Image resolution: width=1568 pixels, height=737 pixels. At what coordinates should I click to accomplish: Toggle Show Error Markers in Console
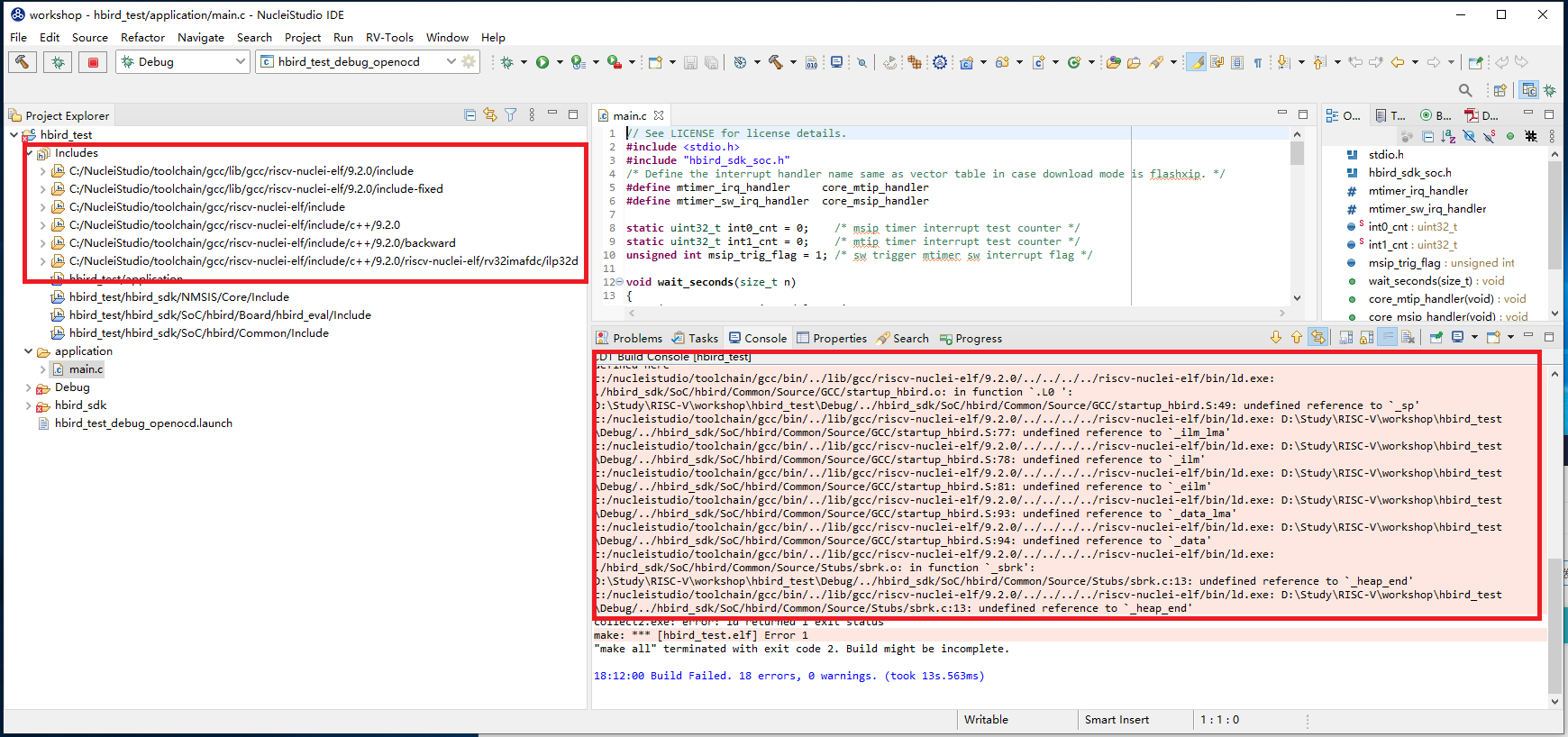pyautogui.click(x=1318, y=337)
